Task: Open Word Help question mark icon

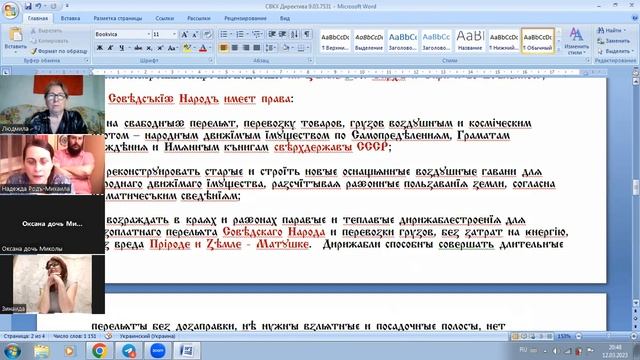Action: 635,18
